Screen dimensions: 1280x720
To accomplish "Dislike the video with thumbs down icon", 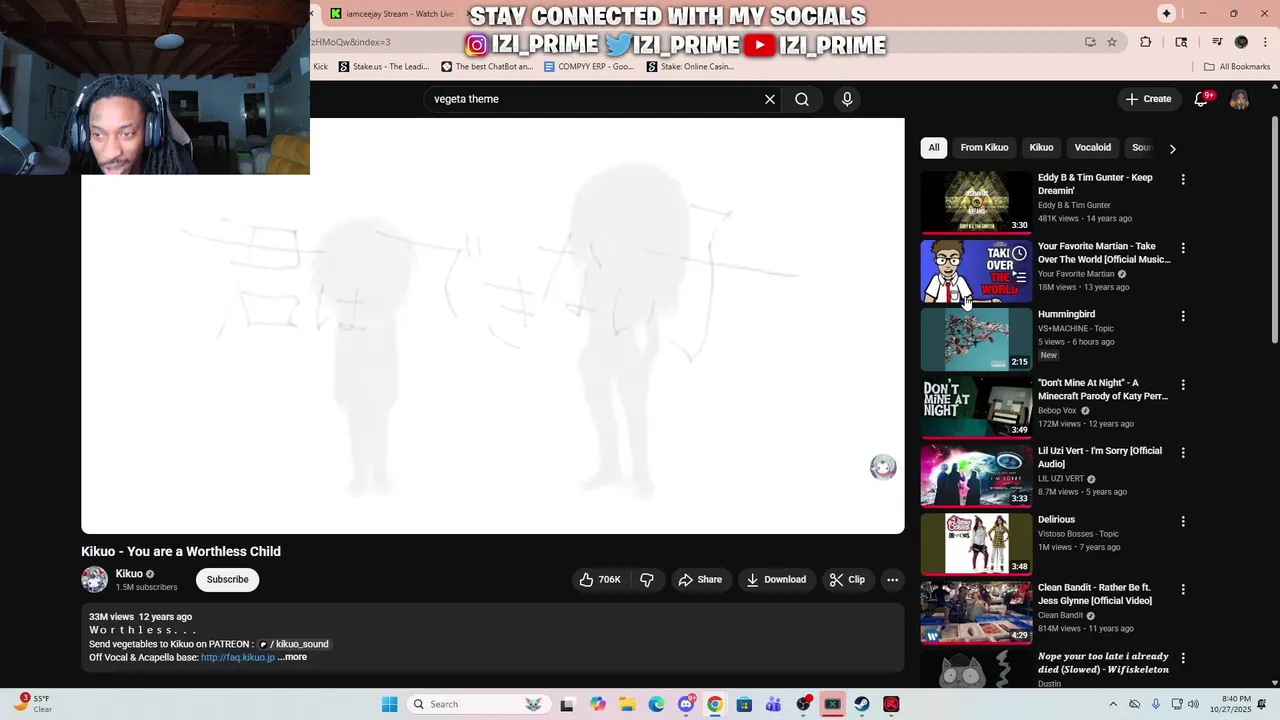I will pyautogui.click(x=647, y=580).
